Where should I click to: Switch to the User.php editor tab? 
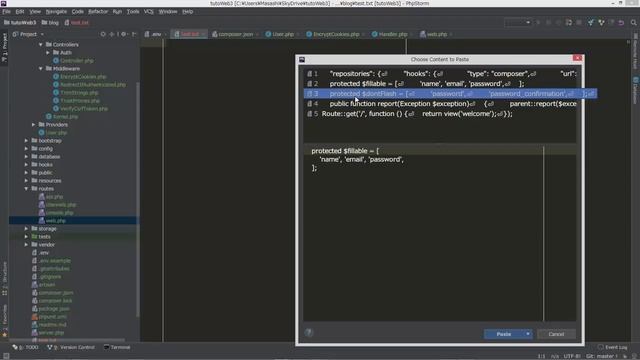282,34
